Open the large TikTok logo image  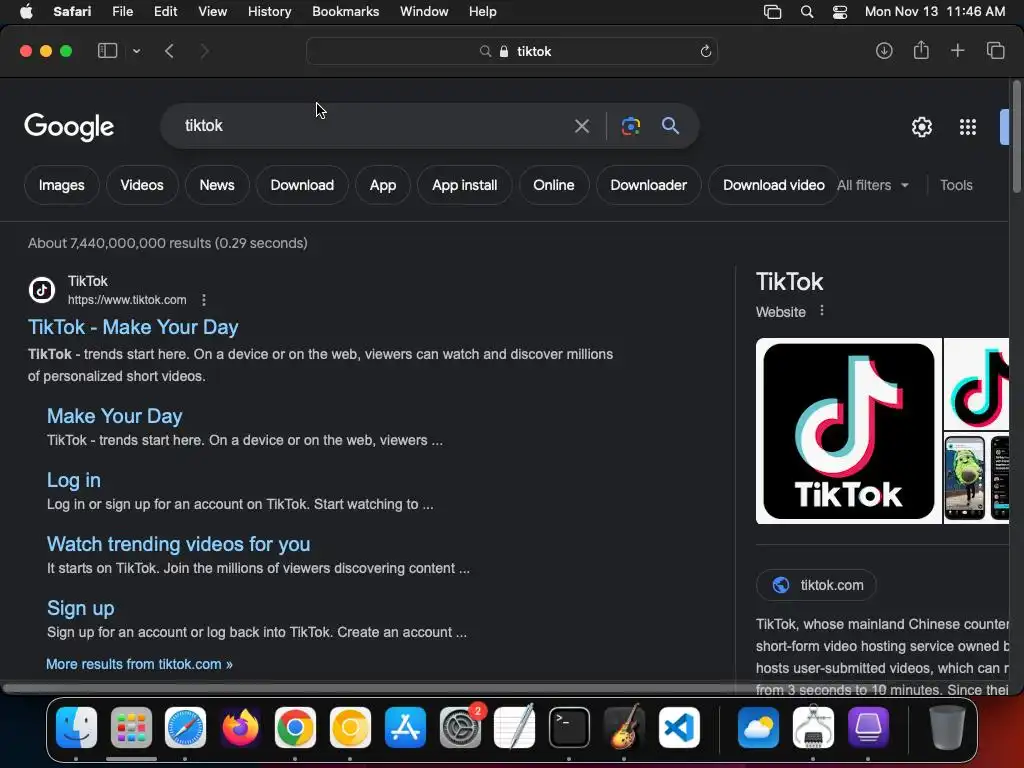point(848,431)
